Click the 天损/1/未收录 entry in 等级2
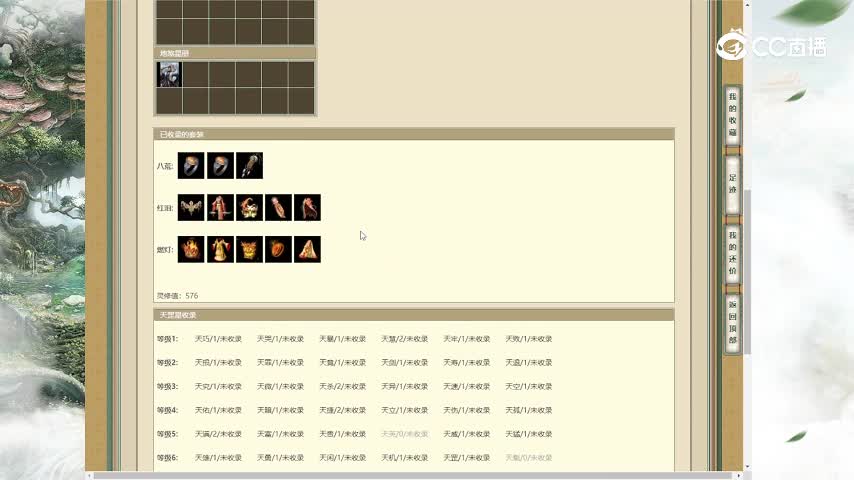 [218, 363]
